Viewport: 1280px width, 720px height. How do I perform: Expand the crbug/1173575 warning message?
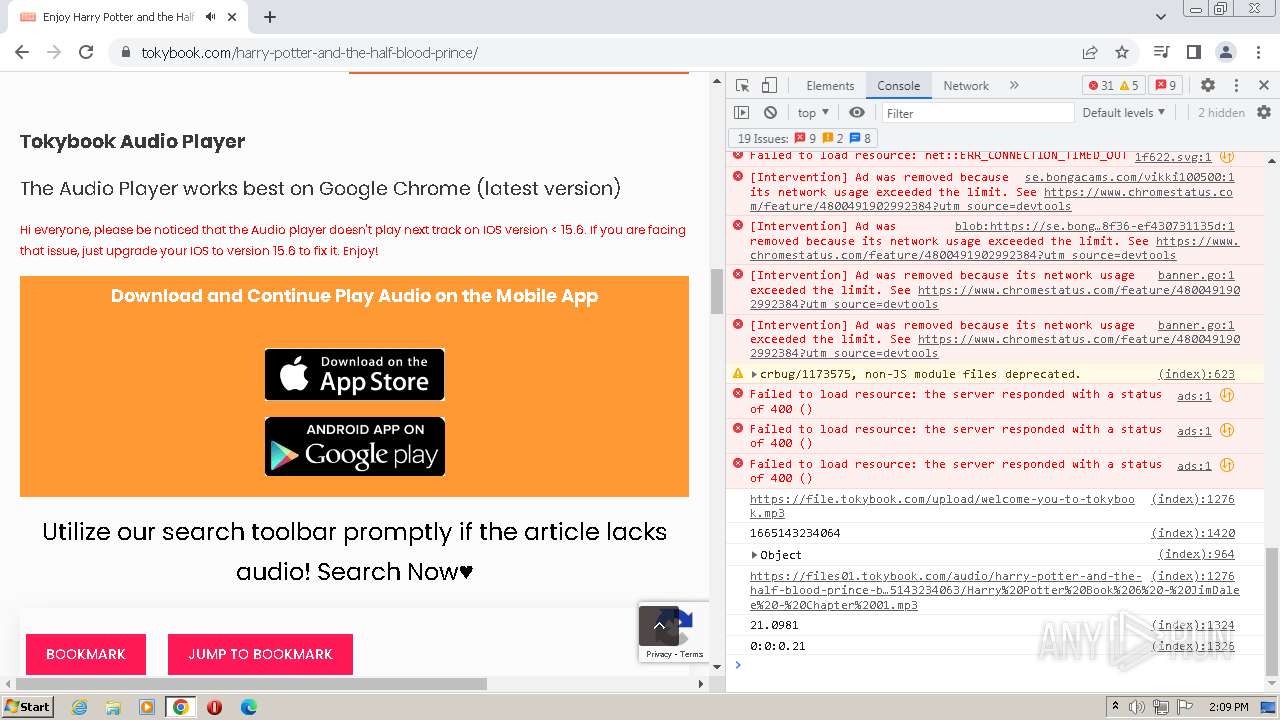coord(754,375)
